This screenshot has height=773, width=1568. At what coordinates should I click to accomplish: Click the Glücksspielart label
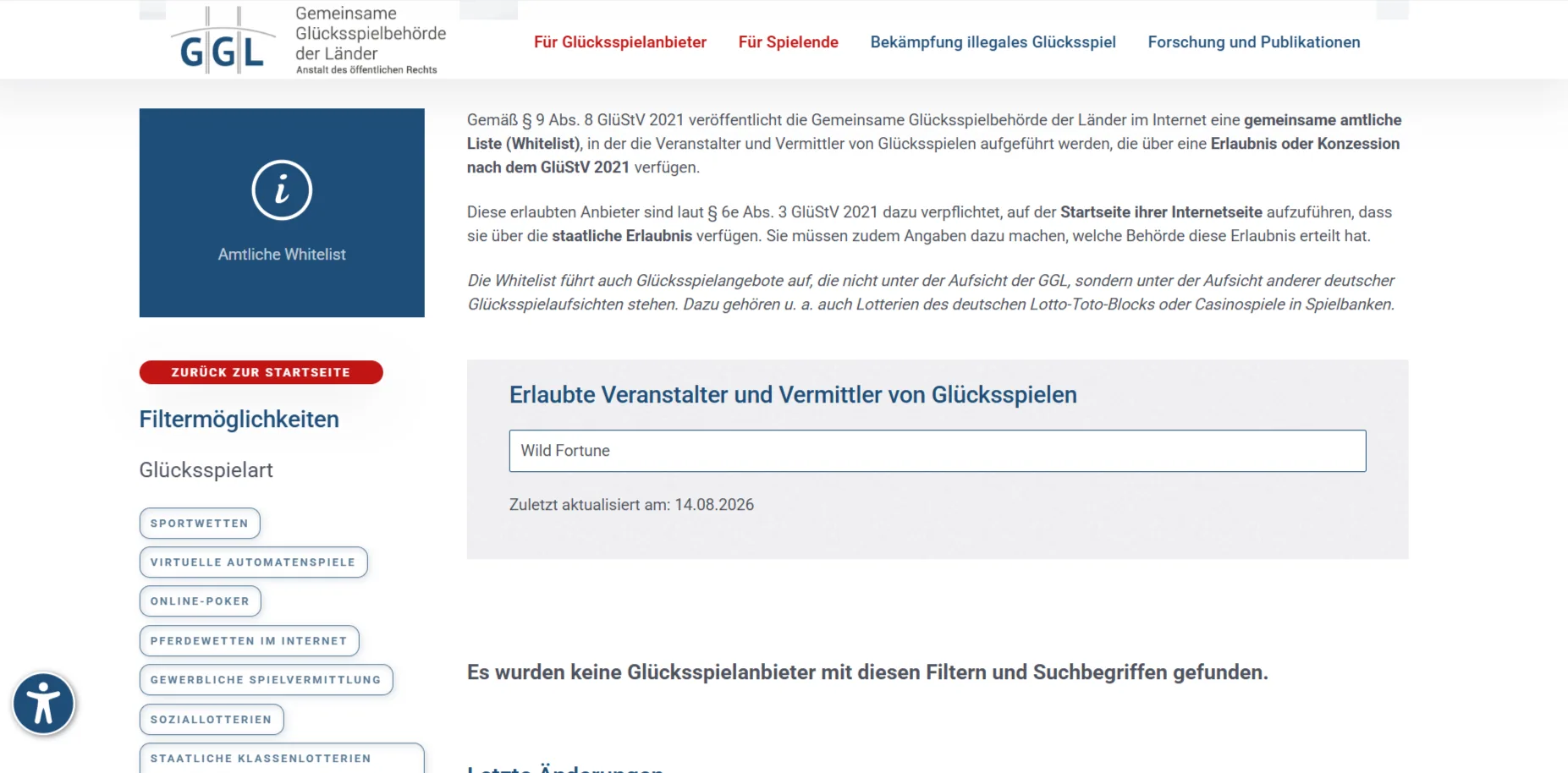[206, 470]
